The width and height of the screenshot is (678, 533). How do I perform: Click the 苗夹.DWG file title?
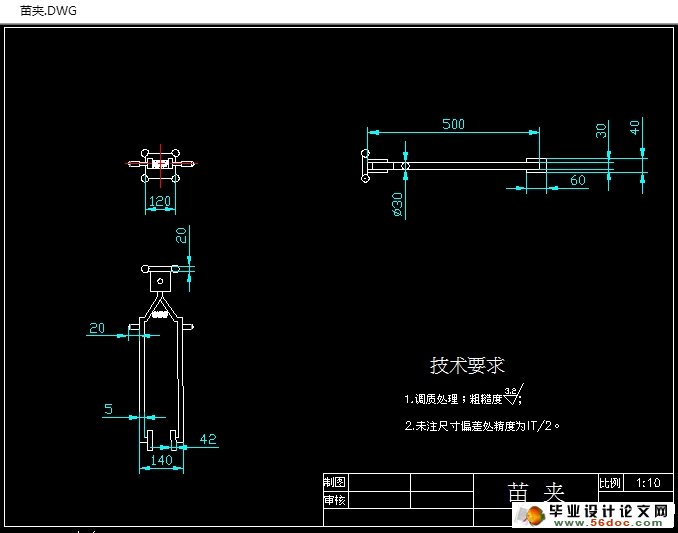[41, 11]
